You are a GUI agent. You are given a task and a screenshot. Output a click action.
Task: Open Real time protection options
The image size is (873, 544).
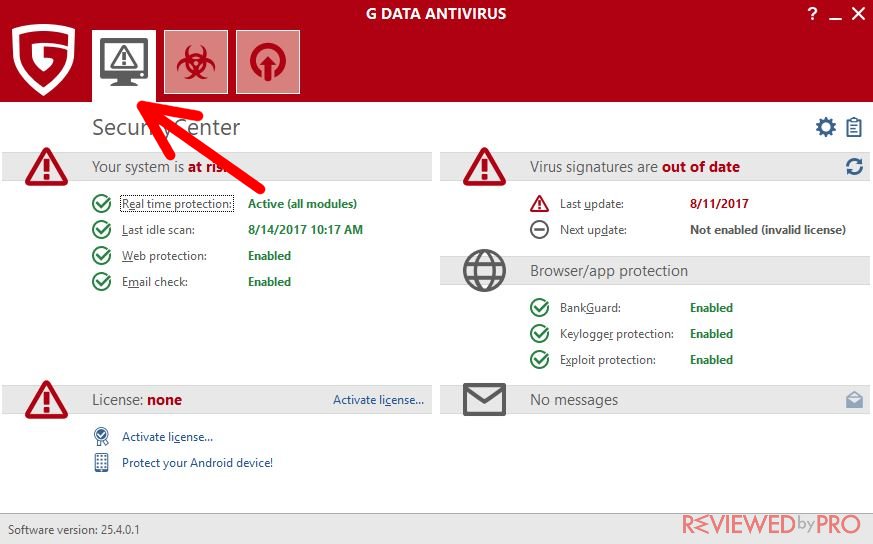point(177,204)
